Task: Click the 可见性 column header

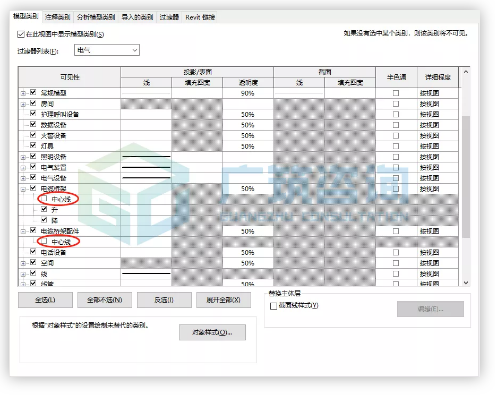Action: click(69, 77)
